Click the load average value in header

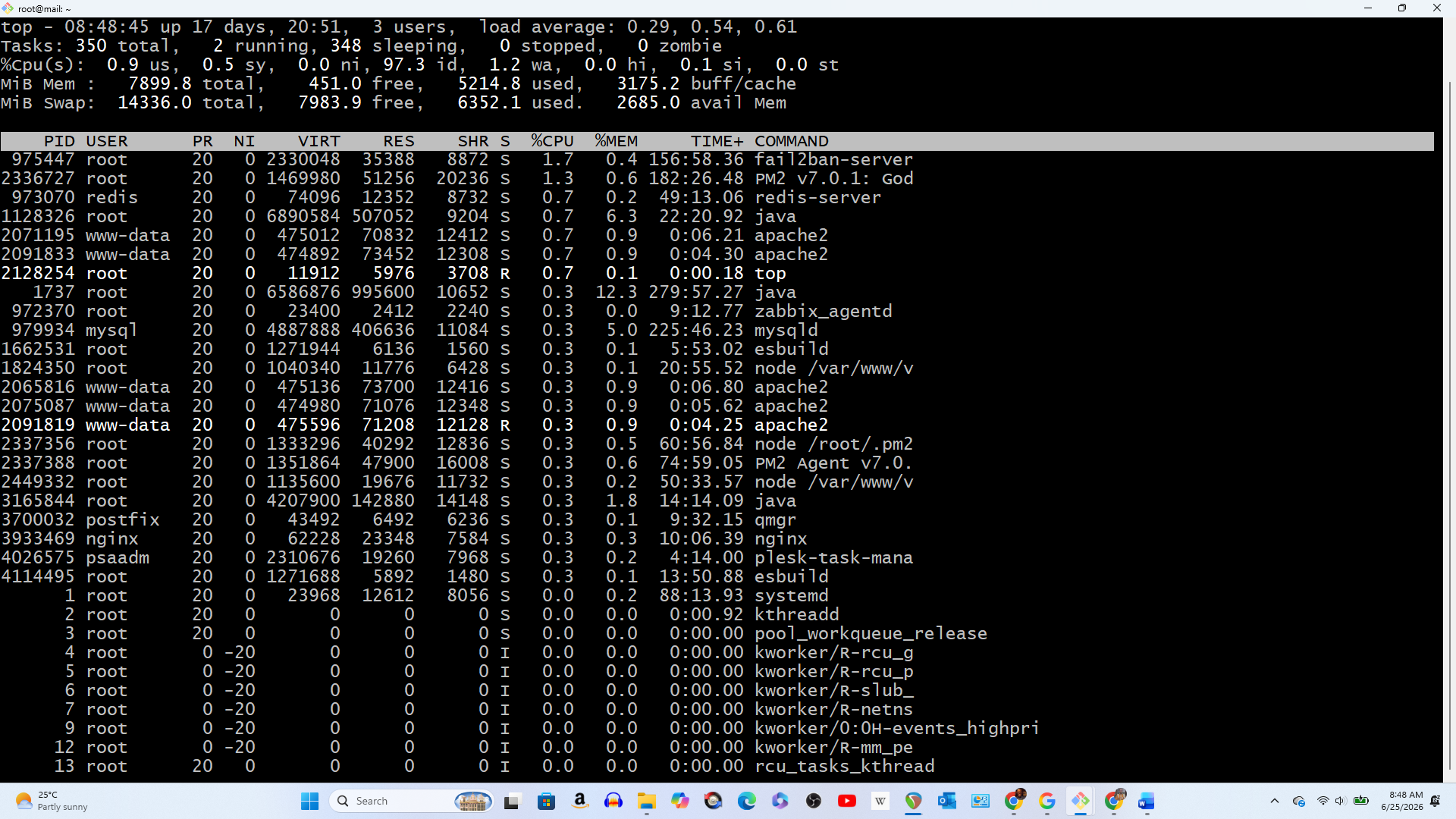(x=712, y=27)
